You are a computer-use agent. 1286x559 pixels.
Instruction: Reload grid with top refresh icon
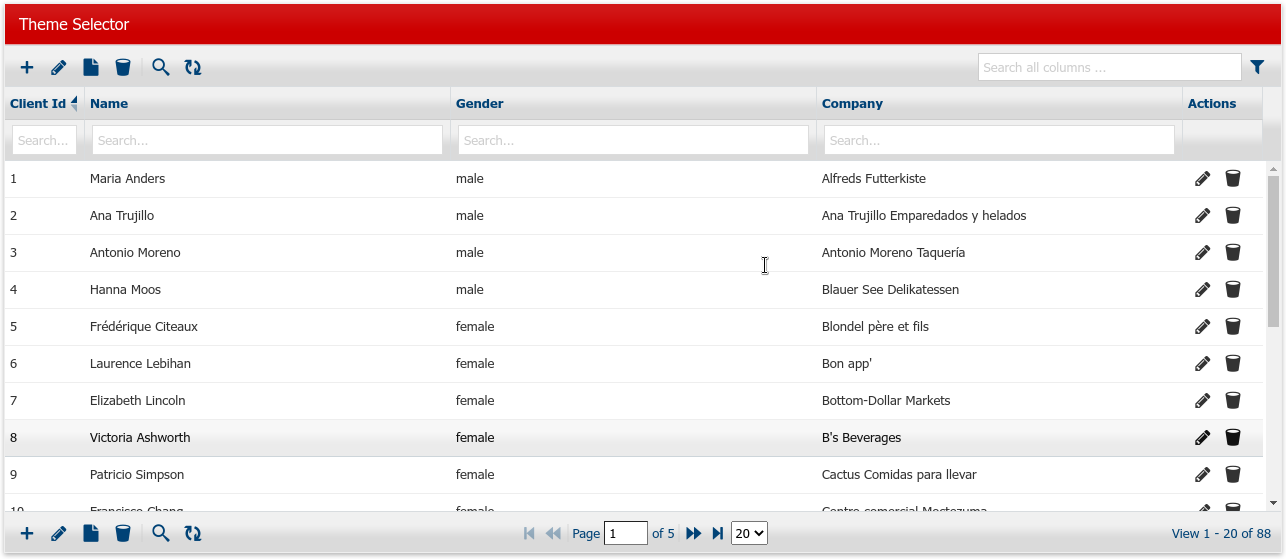pos(193,68)
